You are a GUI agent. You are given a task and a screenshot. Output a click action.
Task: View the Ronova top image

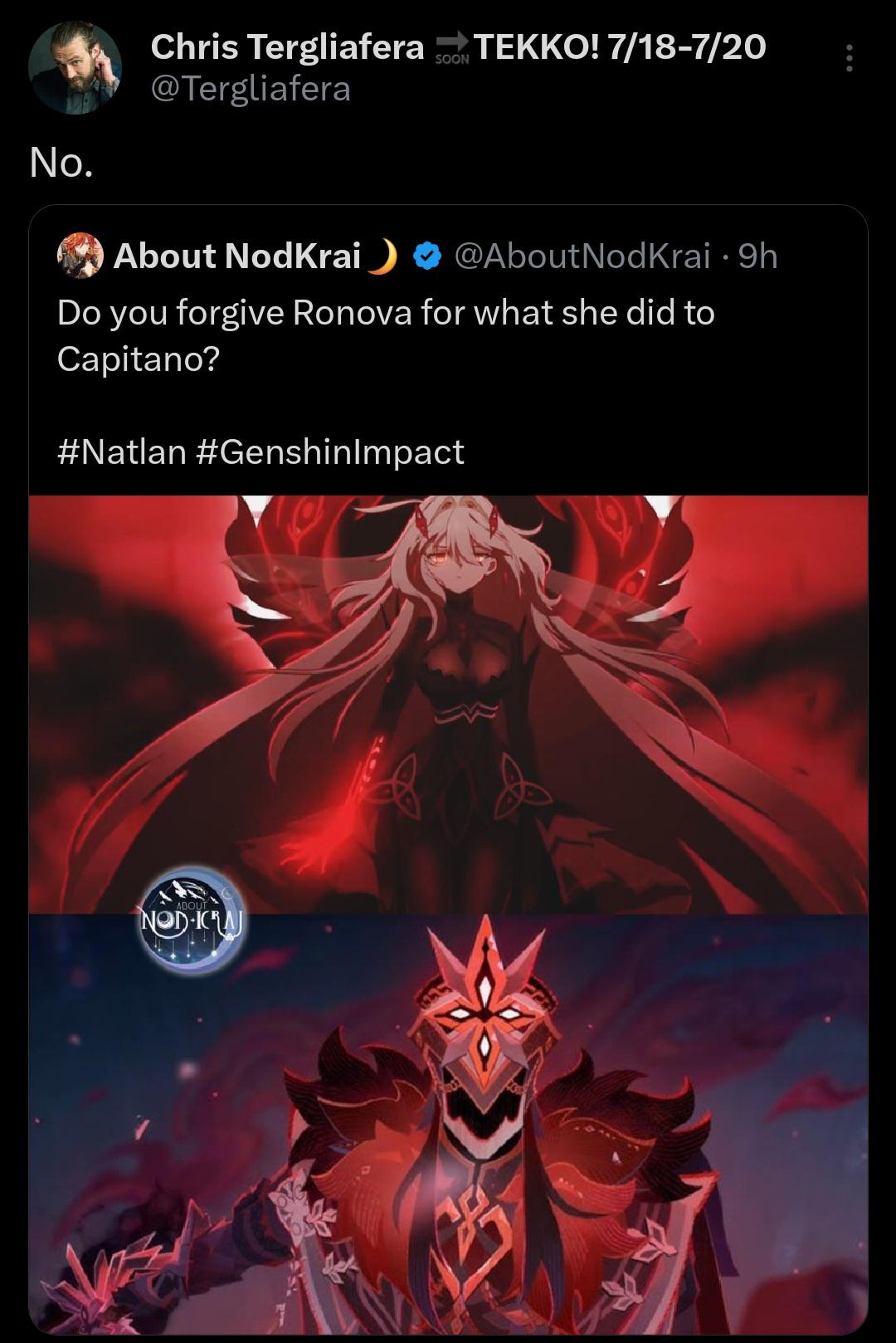pyautogui.click(x=448, y=705)
